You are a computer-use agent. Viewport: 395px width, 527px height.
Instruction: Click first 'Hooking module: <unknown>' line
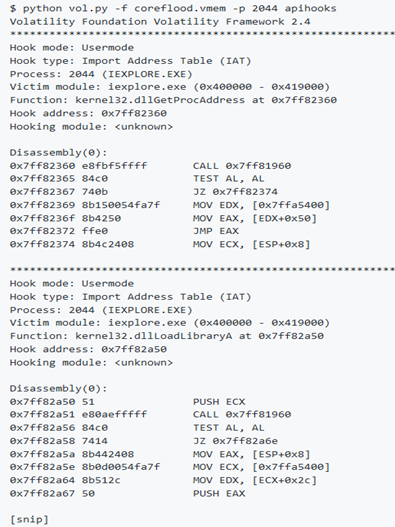(x=91, y=127)
